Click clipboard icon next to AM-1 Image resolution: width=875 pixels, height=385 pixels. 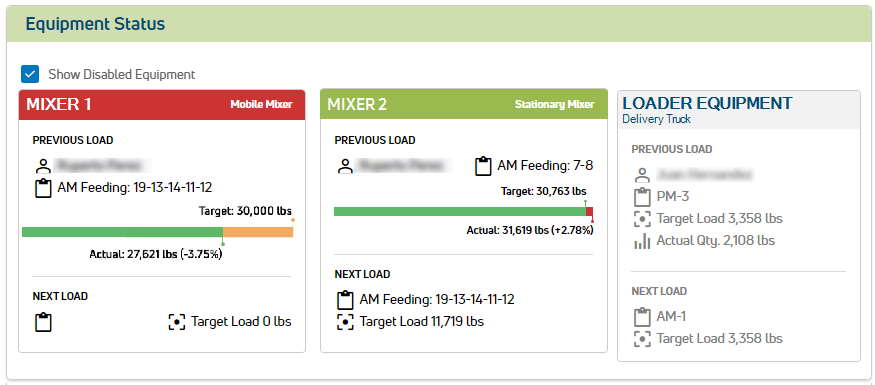(643, 317)
